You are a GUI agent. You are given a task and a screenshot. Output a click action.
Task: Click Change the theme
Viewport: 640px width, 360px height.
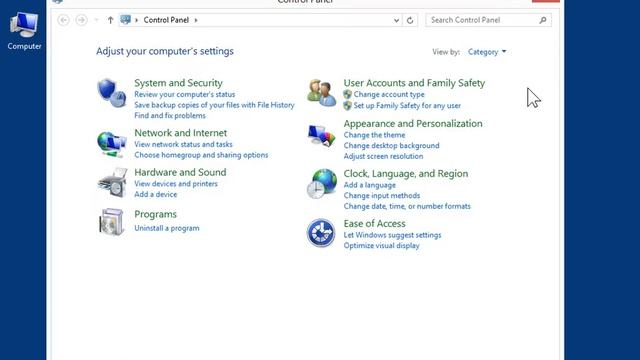374,135
